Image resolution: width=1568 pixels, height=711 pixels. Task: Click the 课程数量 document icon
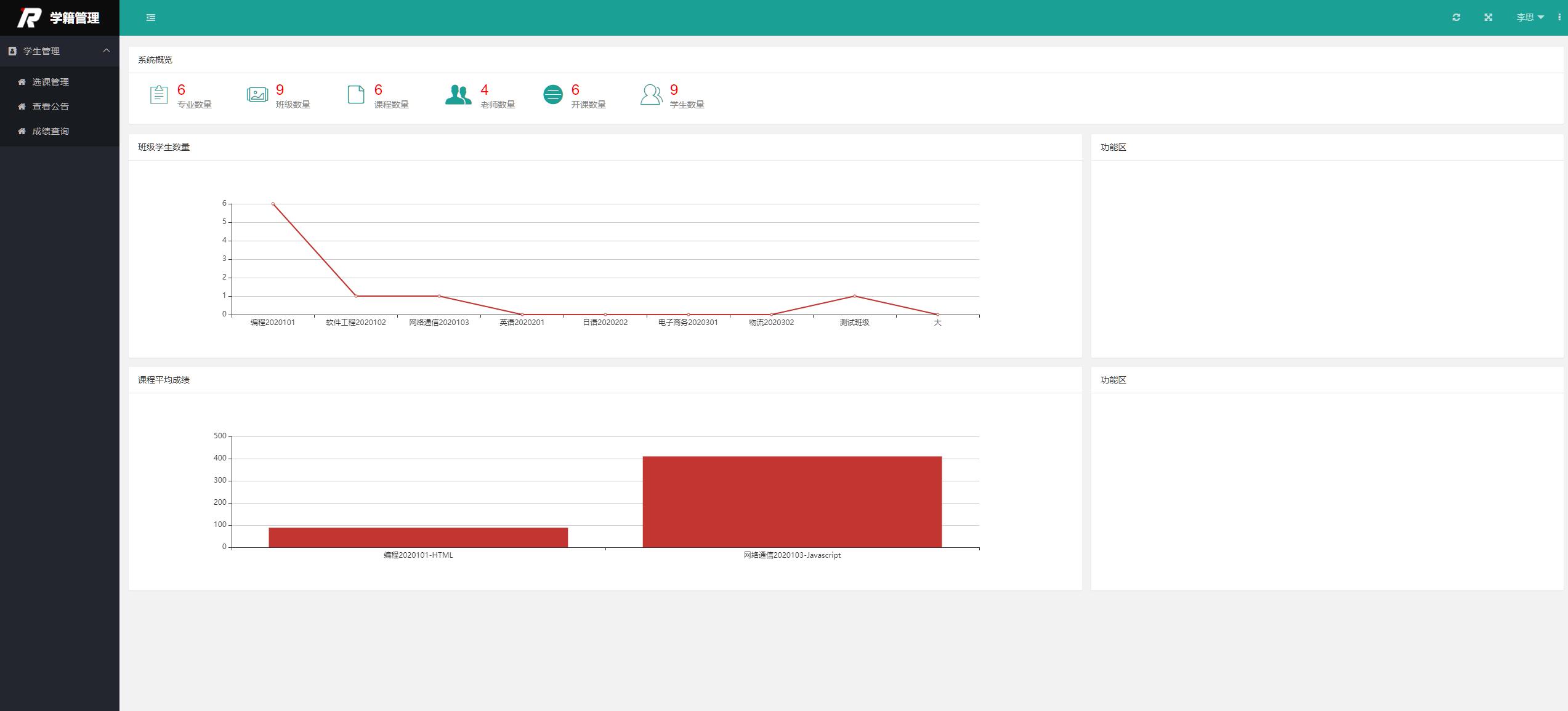coord(356,95)
